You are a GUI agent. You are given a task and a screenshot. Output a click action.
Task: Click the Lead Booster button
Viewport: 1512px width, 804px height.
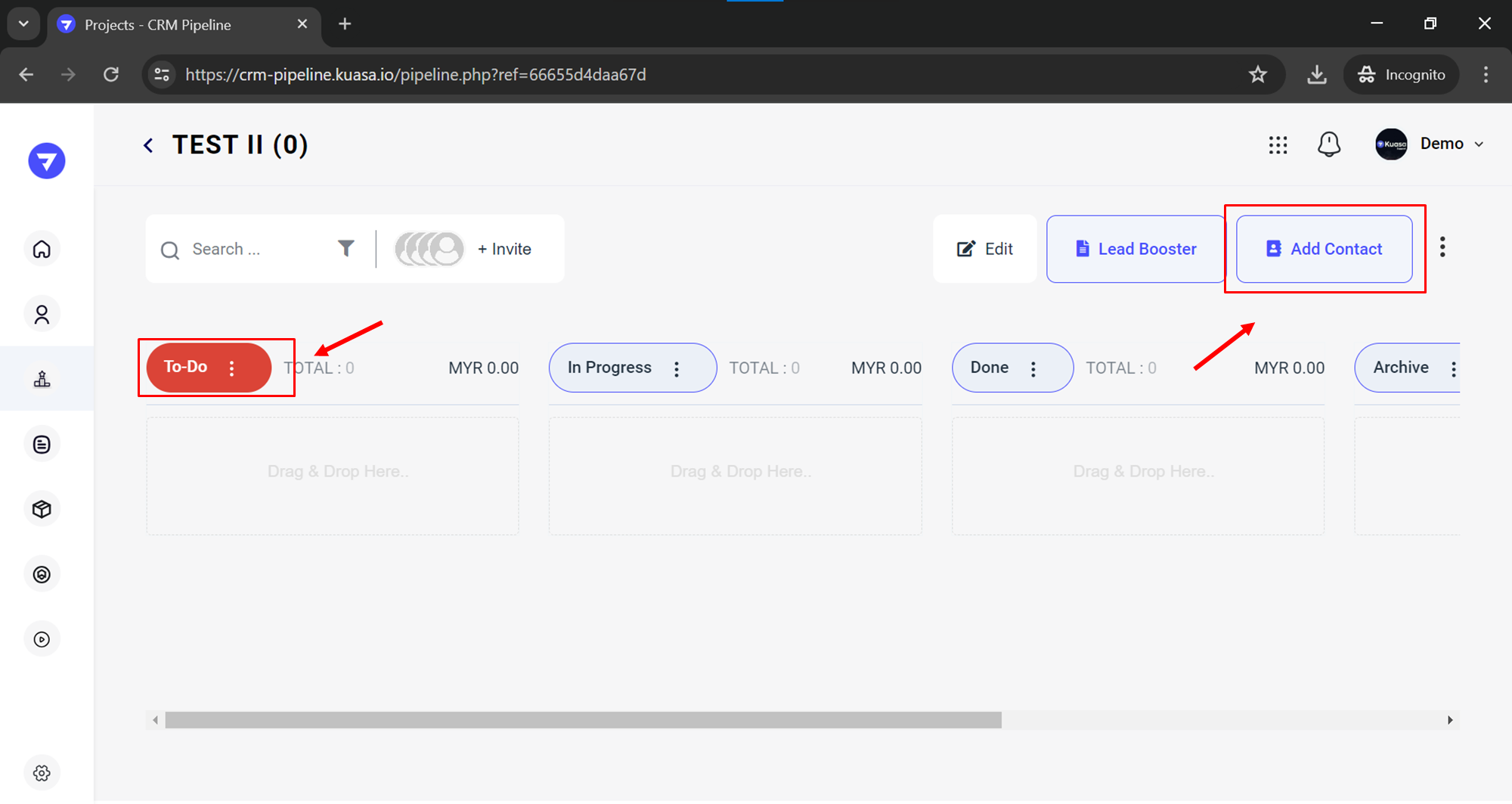click(x=1135, y=249)
